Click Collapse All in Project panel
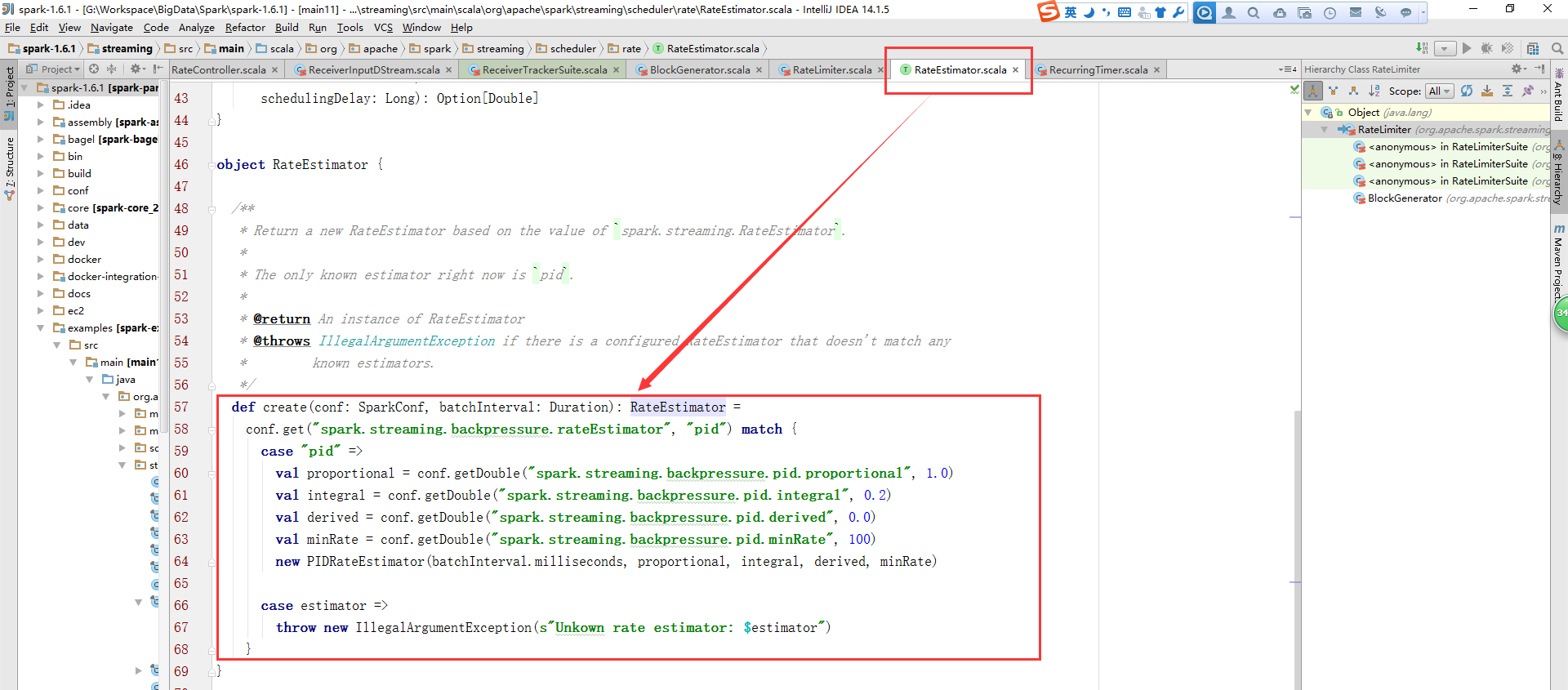 coord(111,69)
